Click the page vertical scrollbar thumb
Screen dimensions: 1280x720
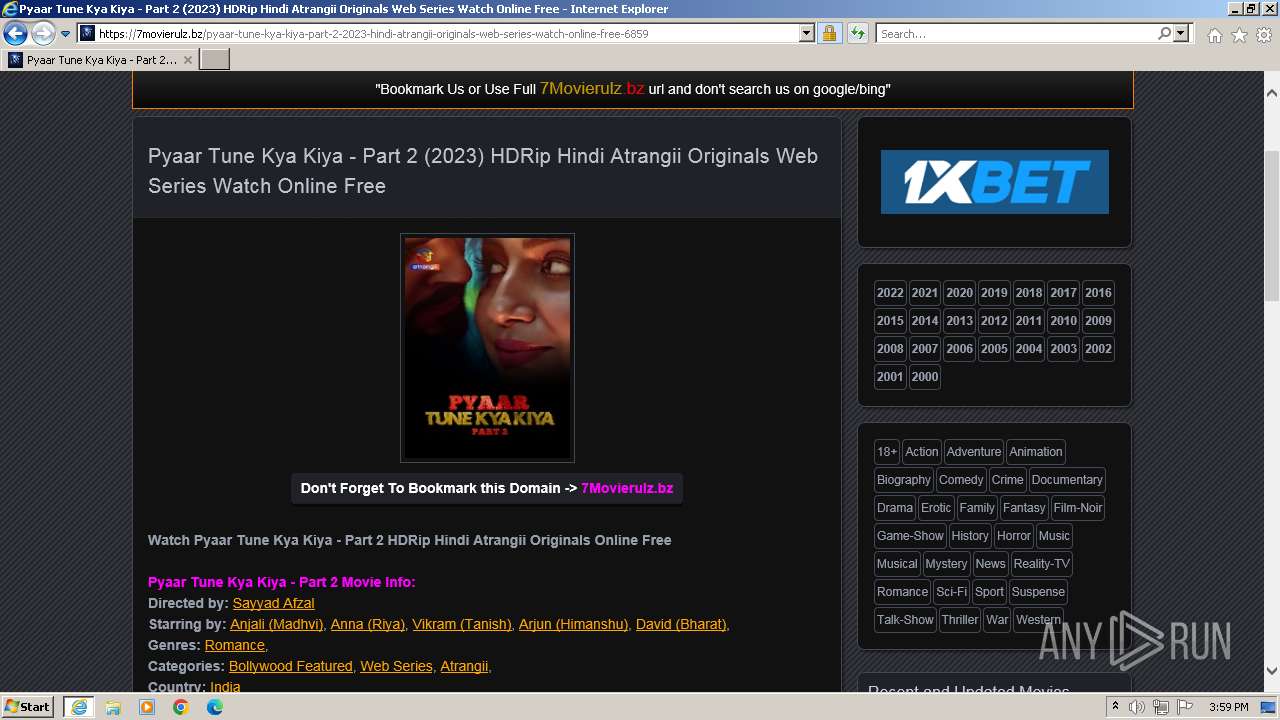coord(1272,225)
